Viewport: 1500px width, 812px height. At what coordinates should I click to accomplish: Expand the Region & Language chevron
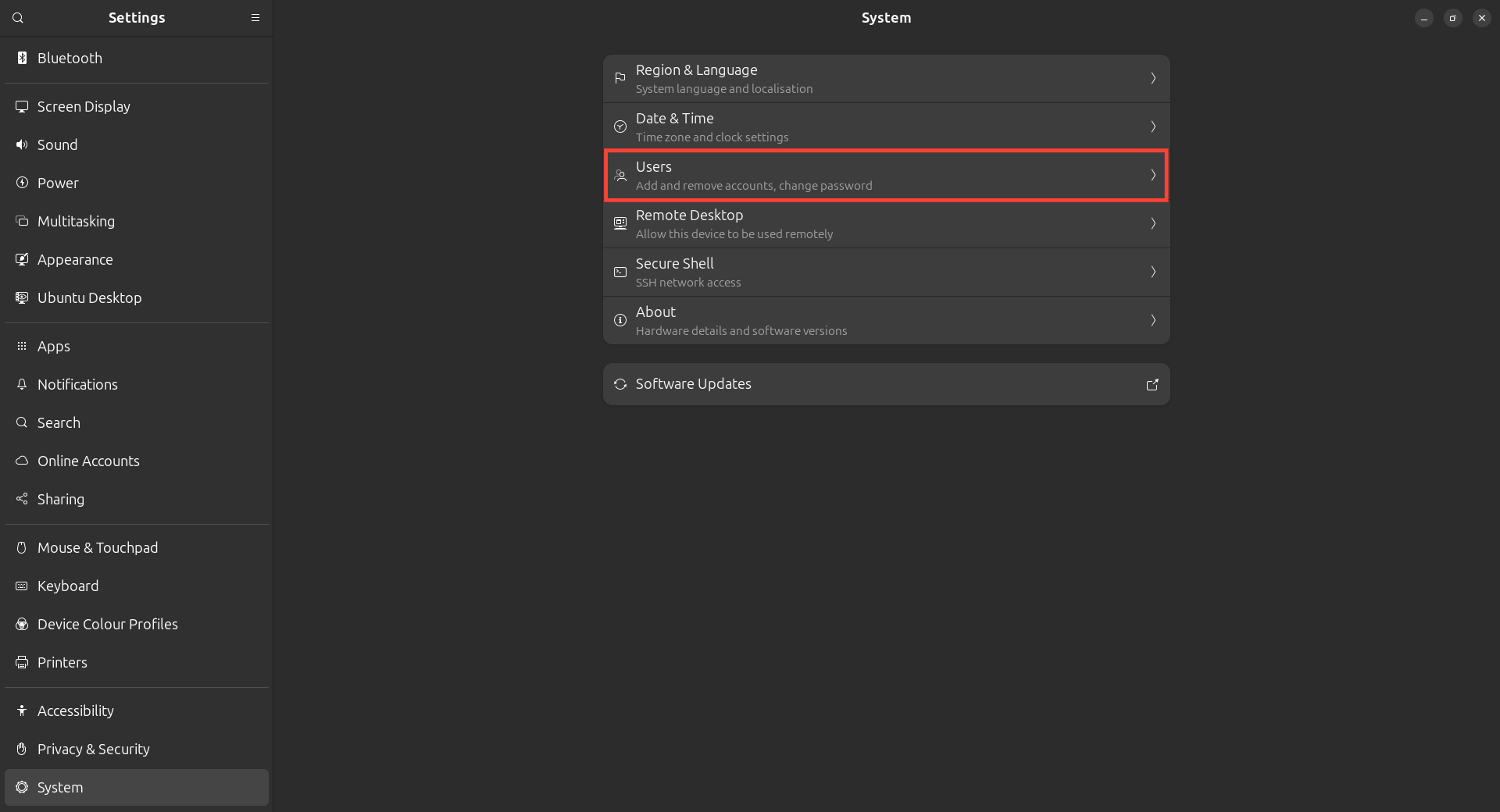click(x=1153, y=78)
